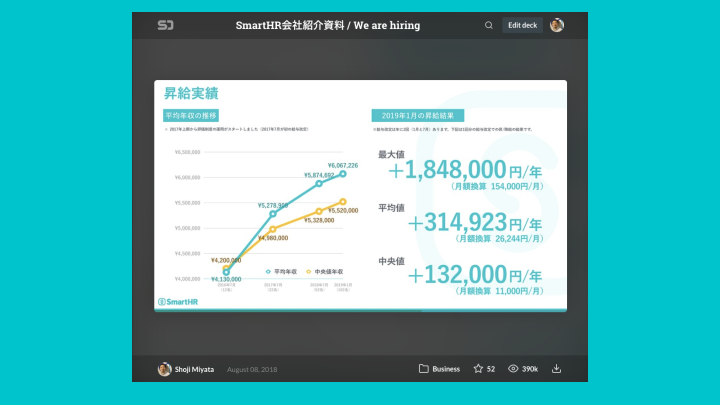Screen dimensions: 720x405
Task: Click the +132,000 median value
Action: (x=457, y=275)
